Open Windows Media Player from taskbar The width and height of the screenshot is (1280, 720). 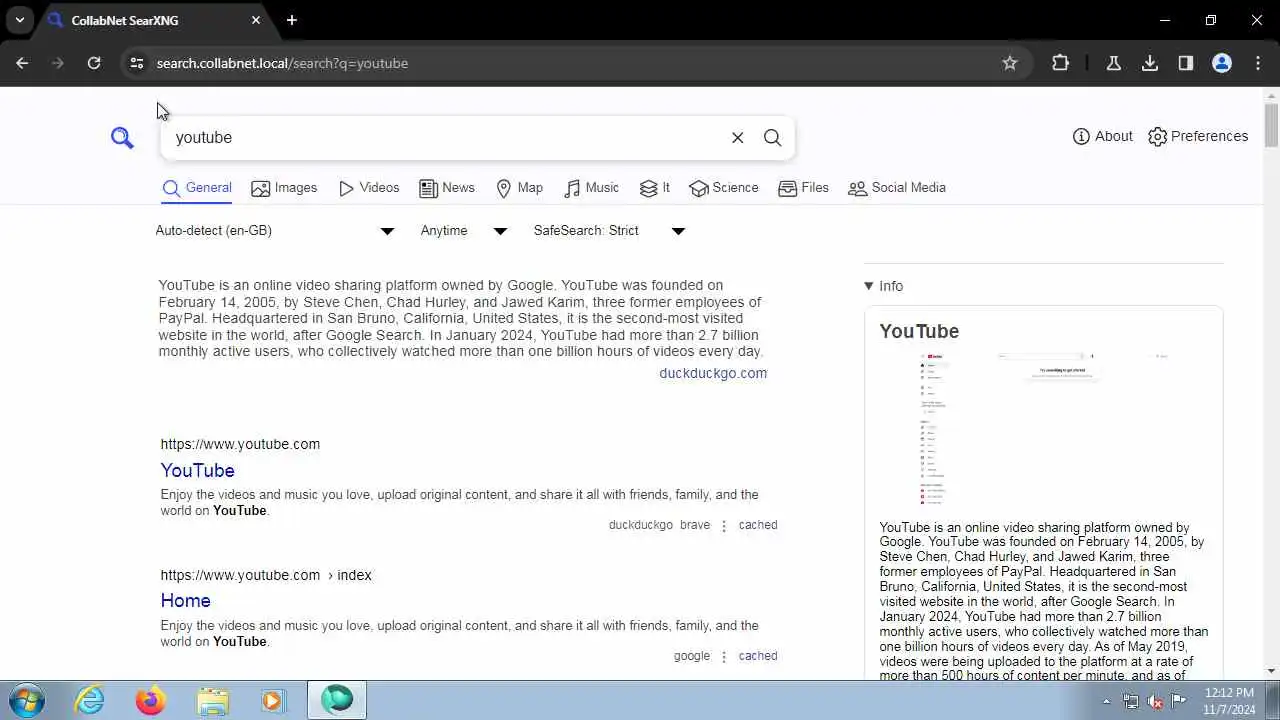tap(273, 700)
